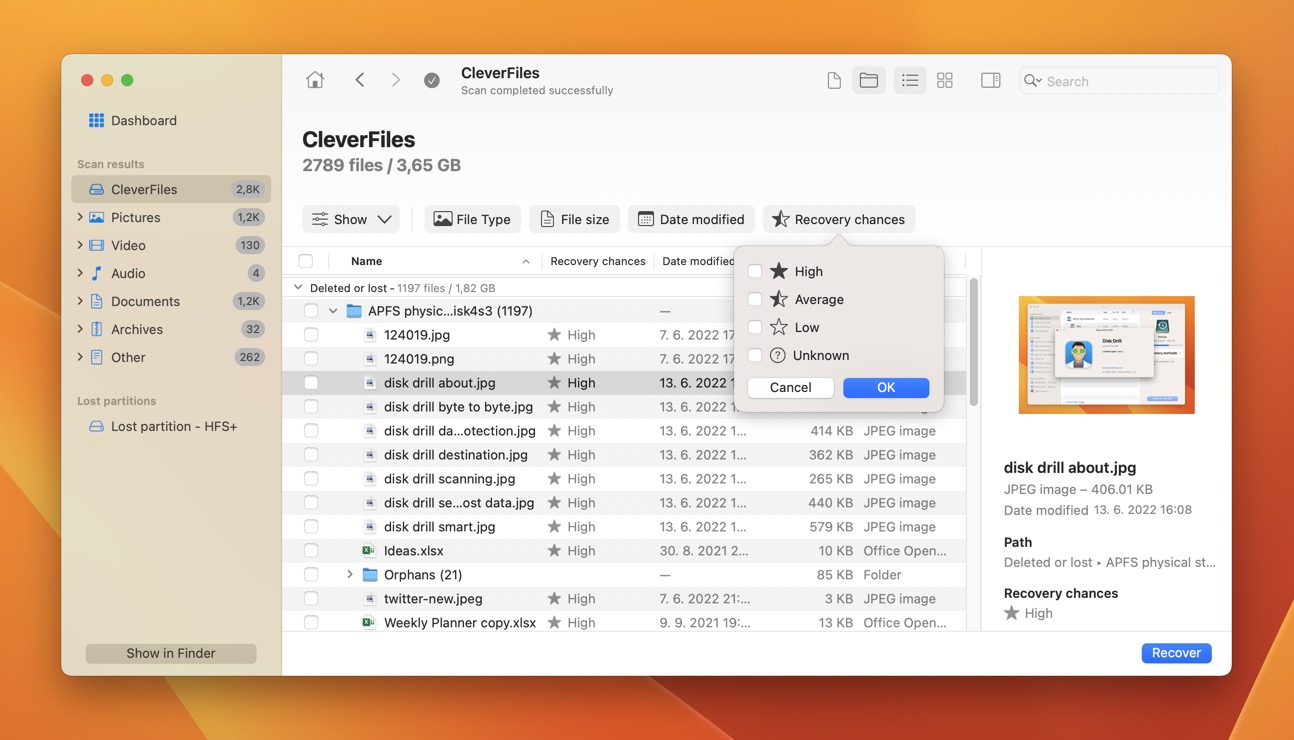
Task: Toggle the Recovery chances filter
Action: (838, 219)
